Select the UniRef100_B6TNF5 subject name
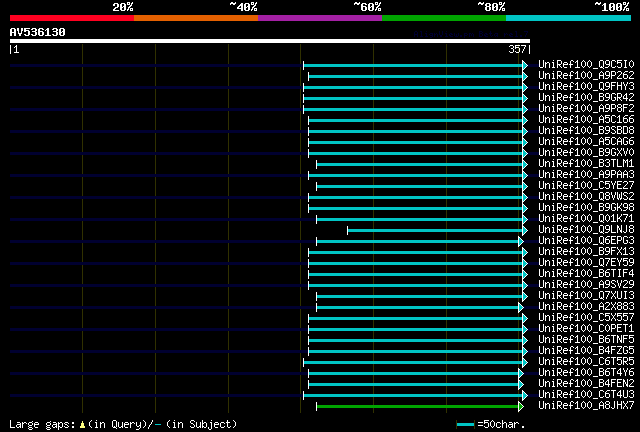The width and height of the screenshot is (640, 432). coord(586,340)
